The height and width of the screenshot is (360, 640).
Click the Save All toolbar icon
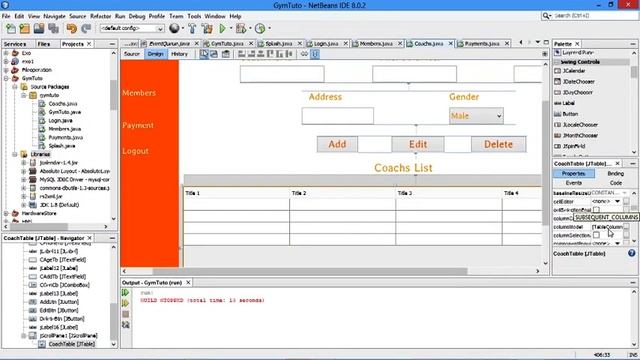pos(53,29)
